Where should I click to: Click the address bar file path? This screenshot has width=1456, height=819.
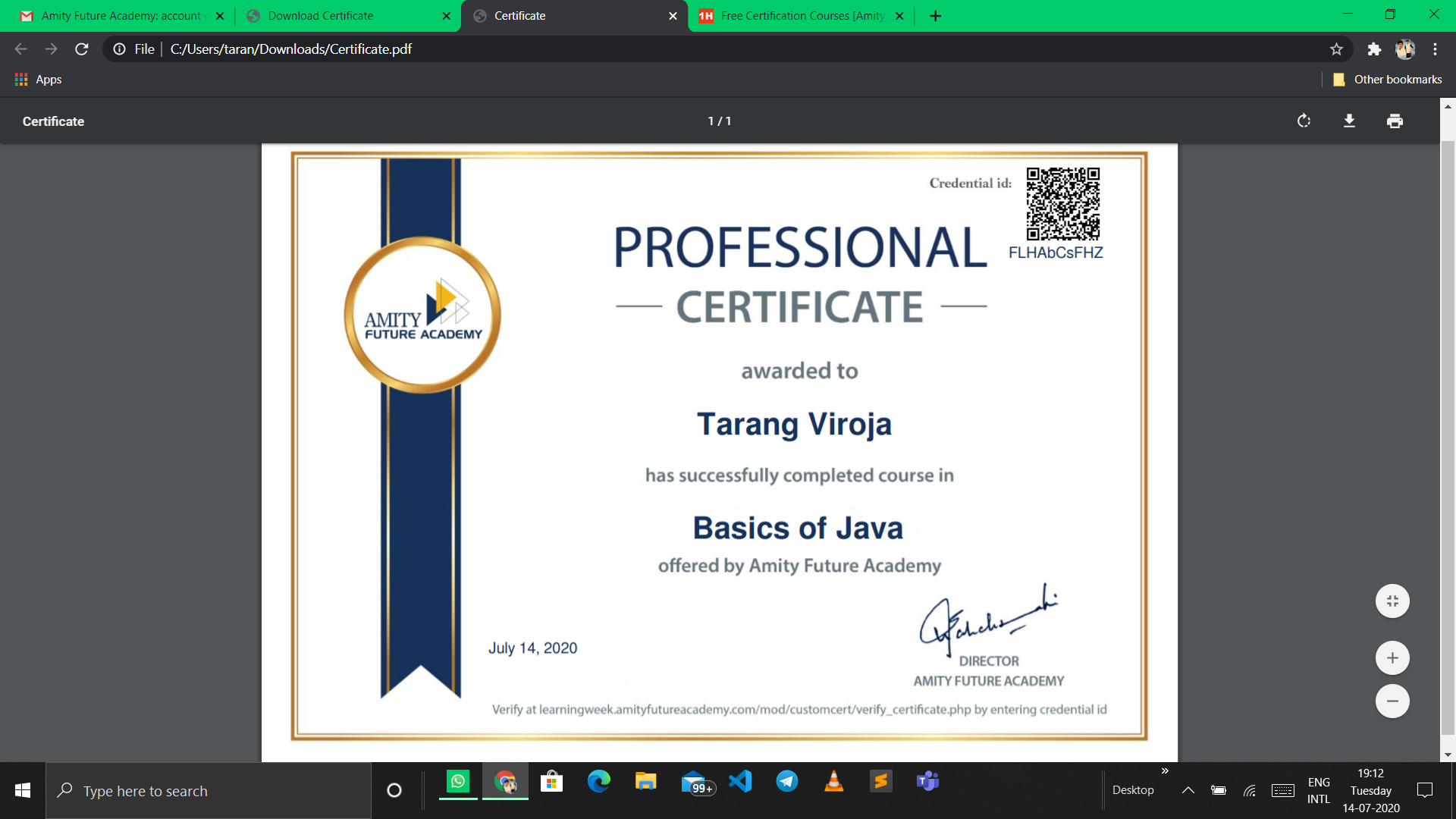pyautogui.click(x=291, y=49)
